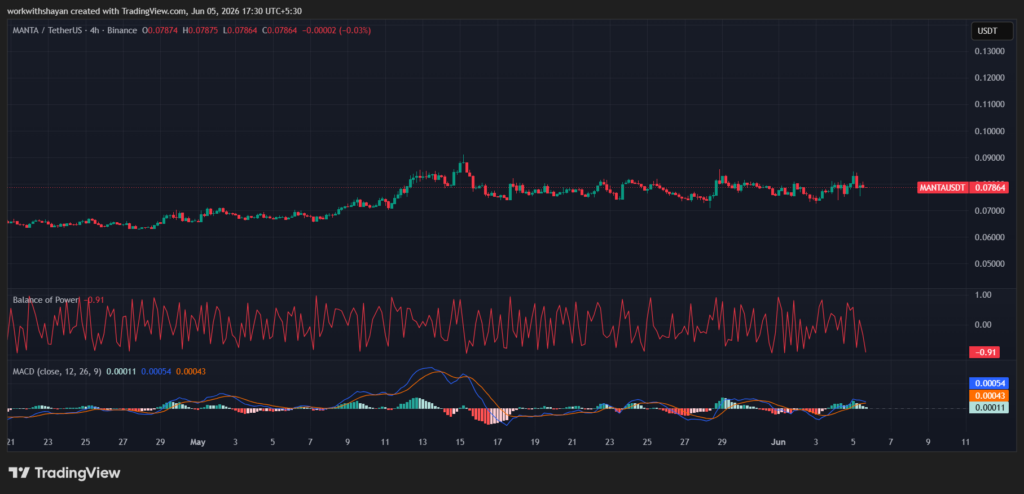This screenshot has height=494, width=1024.
Task: Click the open value O0.07874 in legend
Action: [x=161, y=30]
